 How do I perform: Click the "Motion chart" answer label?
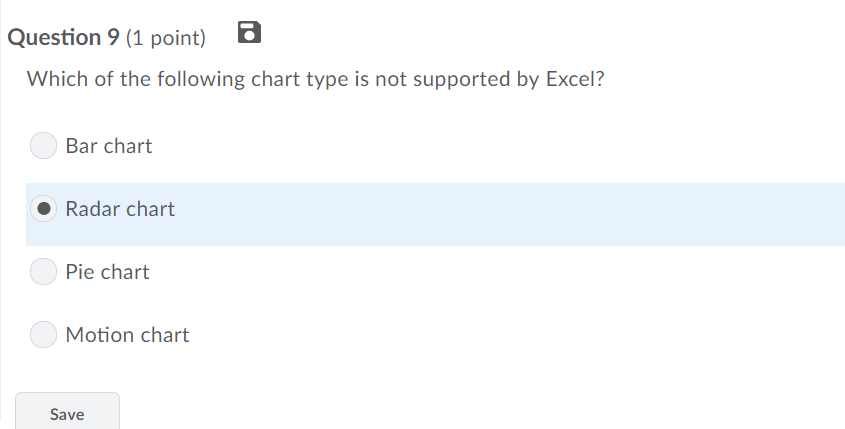pyautogui.click(x=127, y=335)
